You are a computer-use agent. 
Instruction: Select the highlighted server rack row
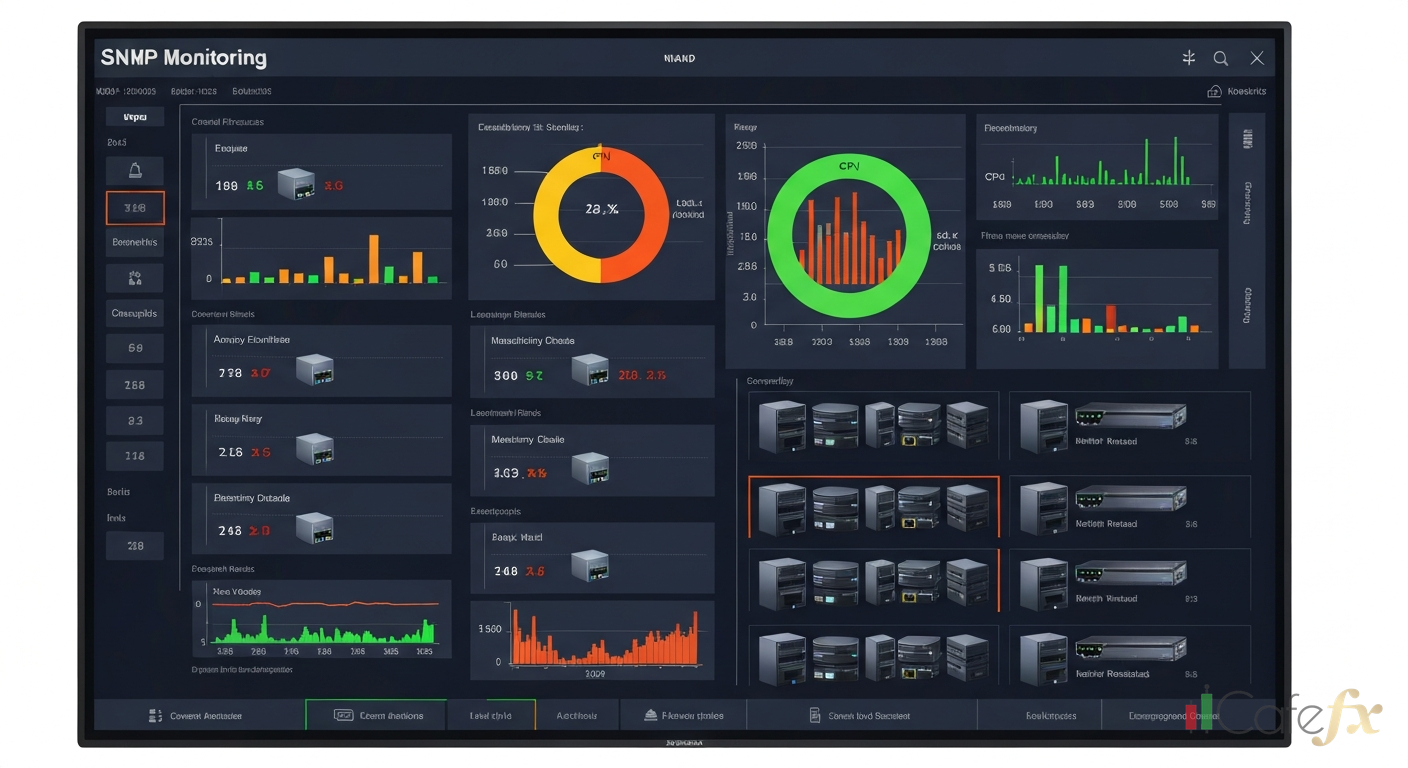[x=872, y=506]
